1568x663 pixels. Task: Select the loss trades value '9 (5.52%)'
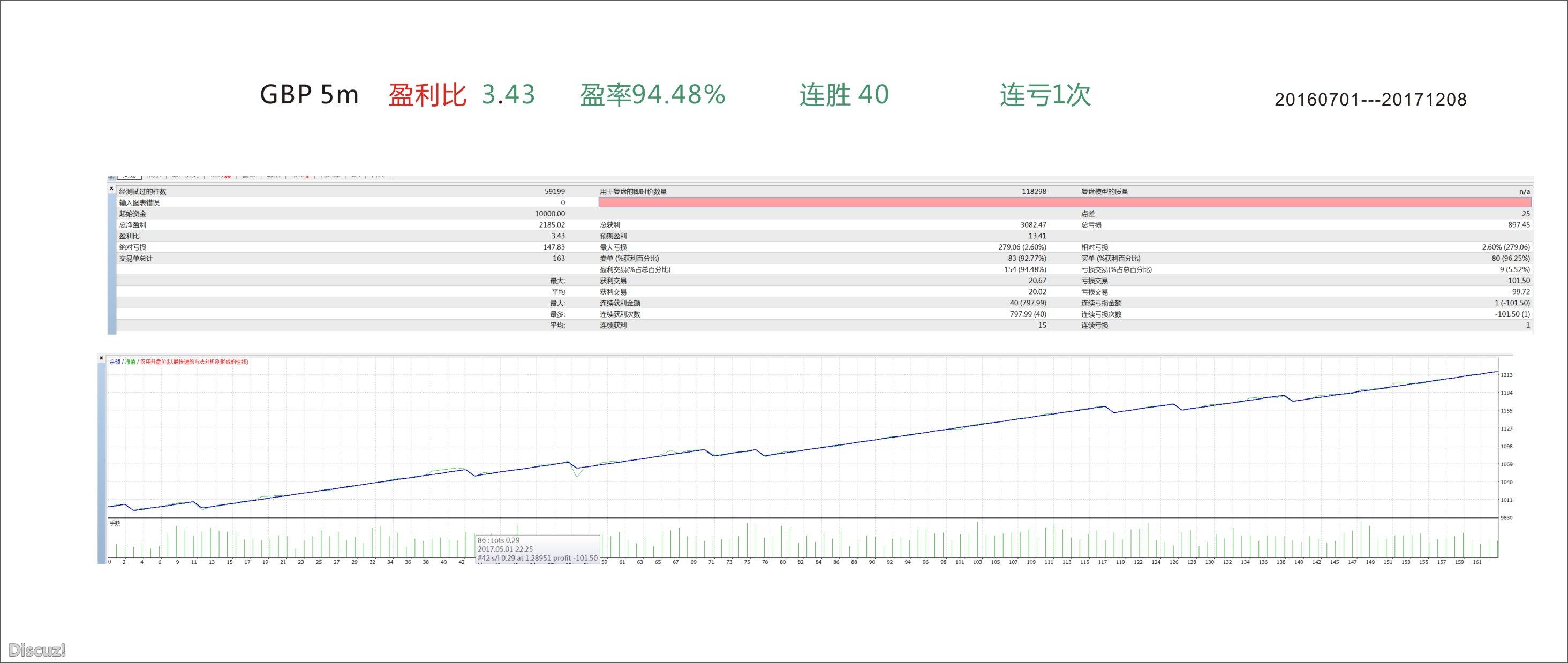pyautogui.click(x=1515, y=270)
